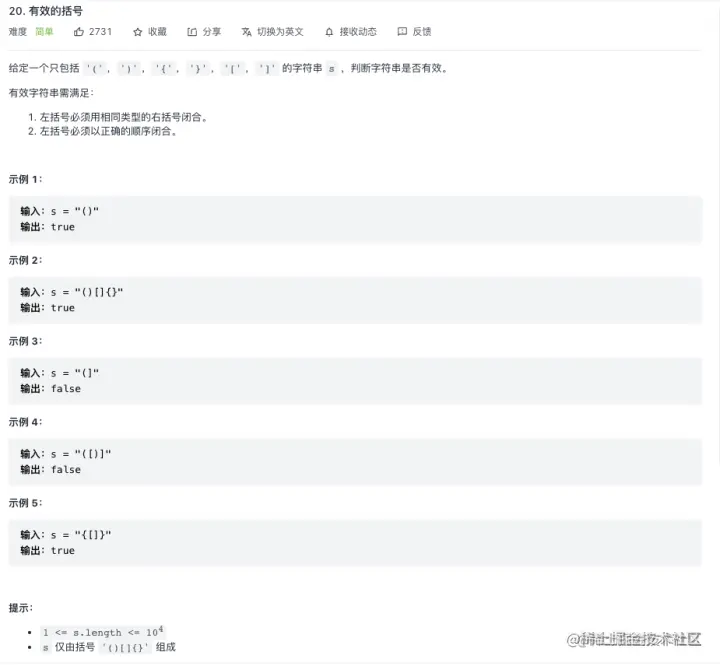This screenshot has width=720, height=666.
Task: Click the share icon
Action: coord(192,32)
